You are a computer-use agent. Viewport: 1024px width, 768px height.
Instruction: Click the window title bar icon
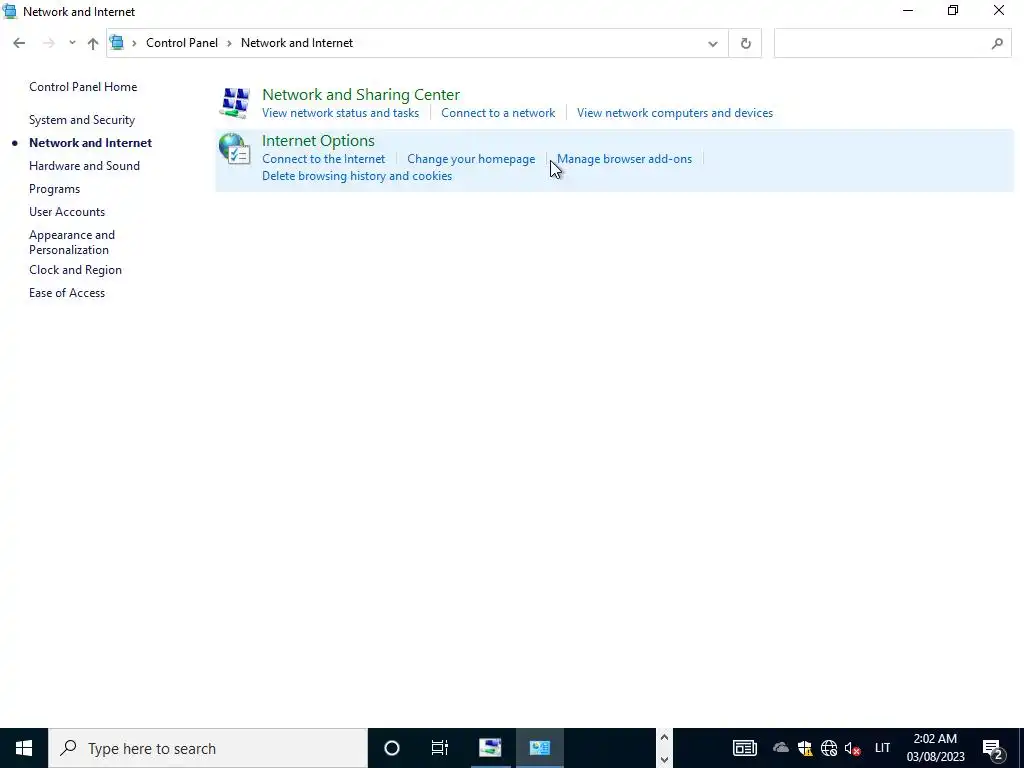(10, 11)
